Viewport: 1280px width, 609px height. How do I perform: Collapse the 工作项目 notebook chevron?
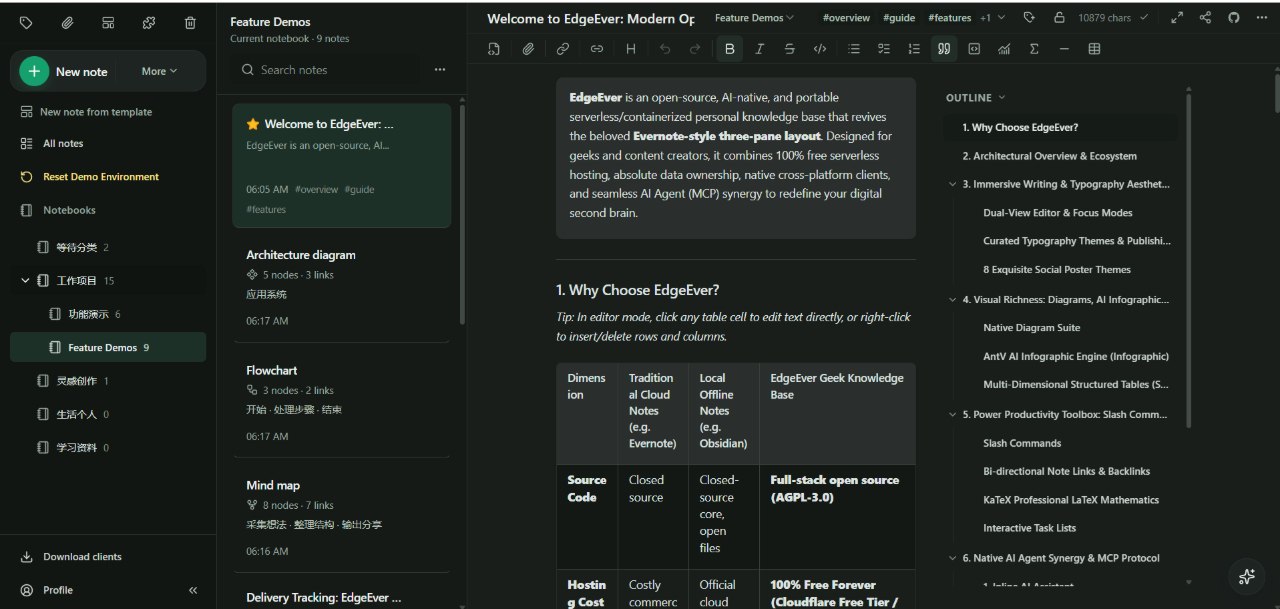[x=25, y=281]
